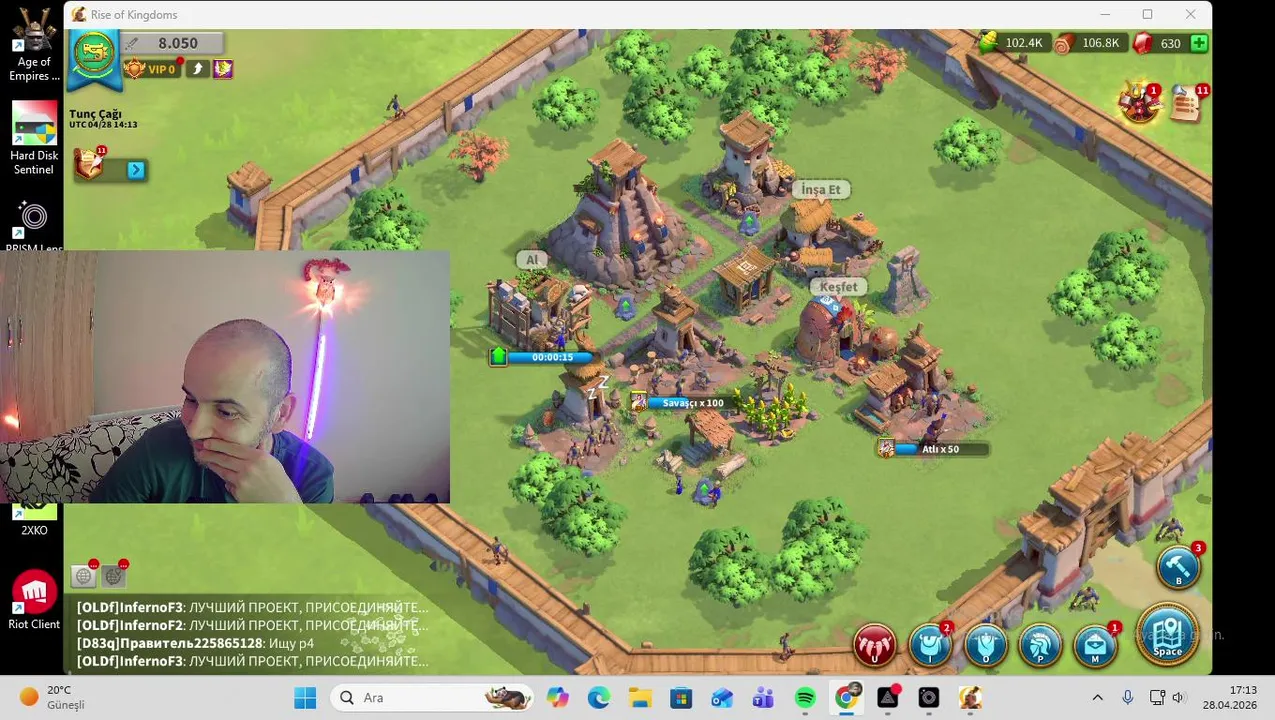Open Chrome from taskbar

click(x=847, y=697)
